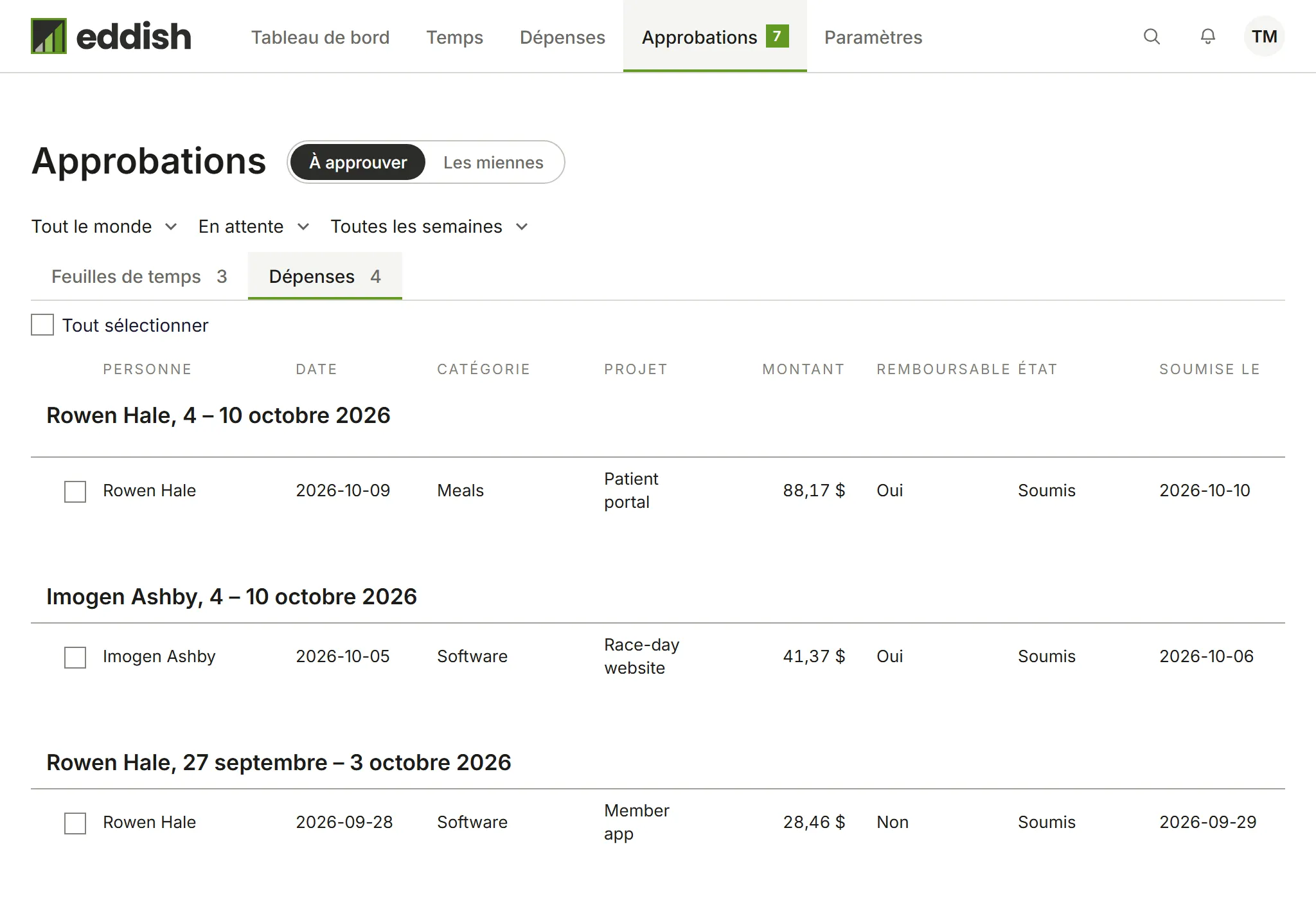1316x900 pixels.
Task: Sort by REMBOURSABLE column header
Action: point(943,369)
